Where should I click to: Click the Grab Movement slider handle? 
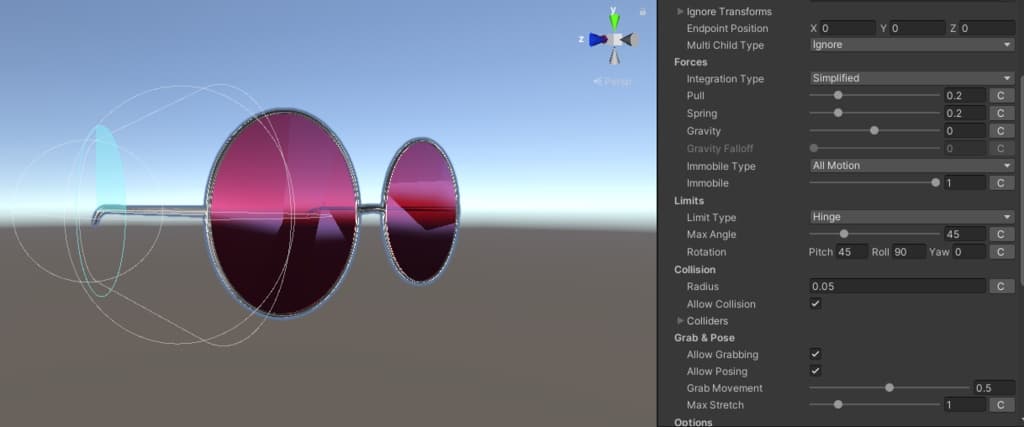click(x=889, y=388)
